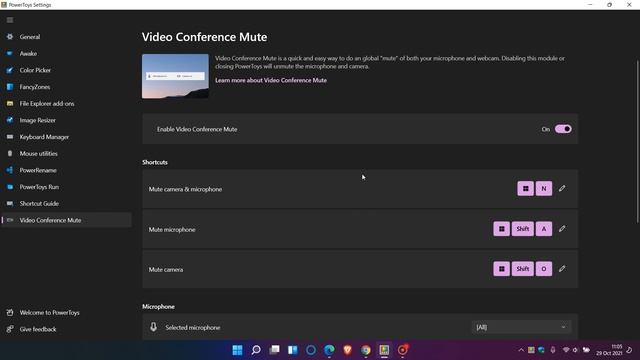Click the Welcome to PowerToys icon

(x=10, y=313)
